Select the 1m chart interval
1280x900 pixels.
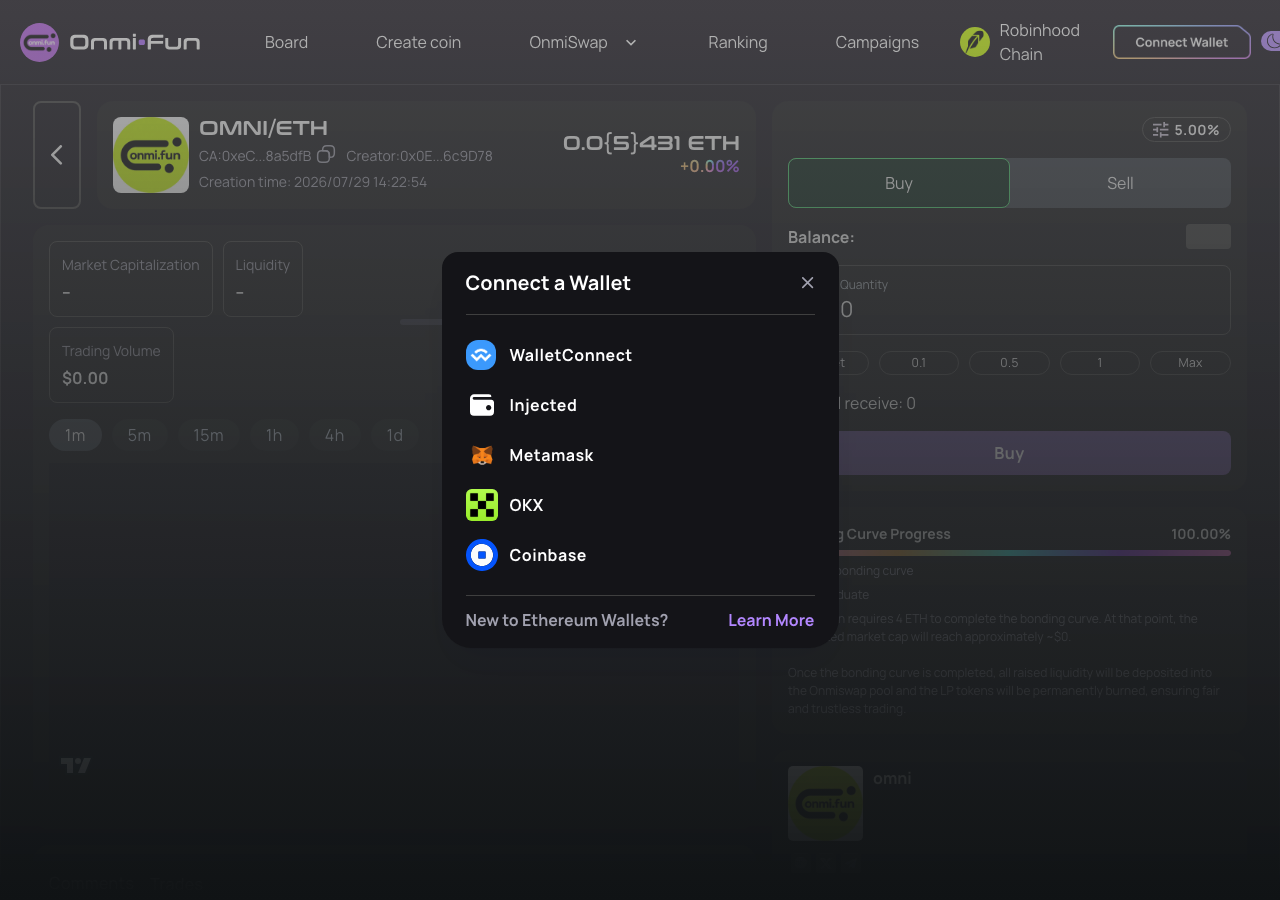75,435
